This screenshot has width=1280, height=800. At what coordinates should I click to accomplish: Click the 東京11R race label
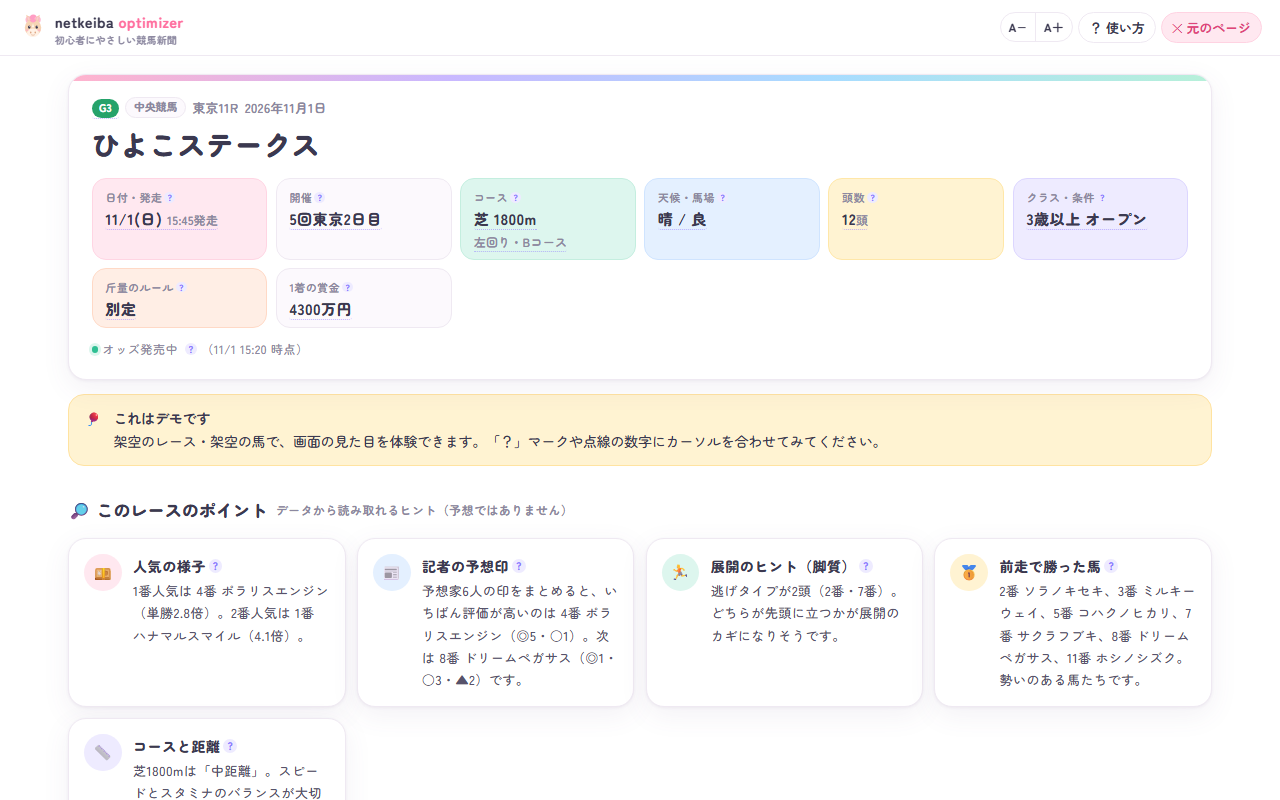215,108
